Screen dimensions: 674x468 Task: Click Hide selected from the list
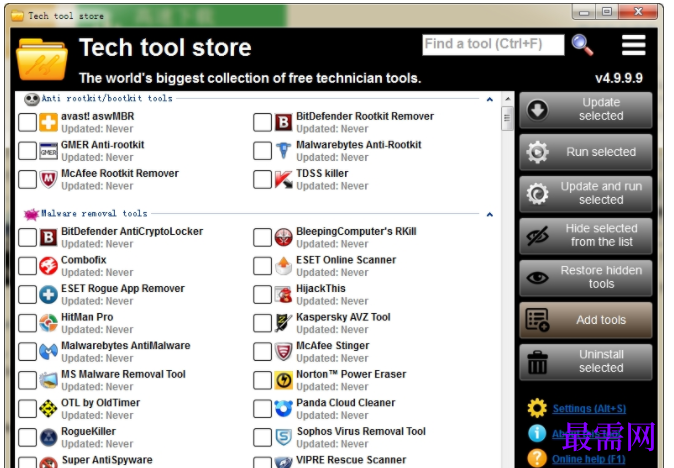585,236
